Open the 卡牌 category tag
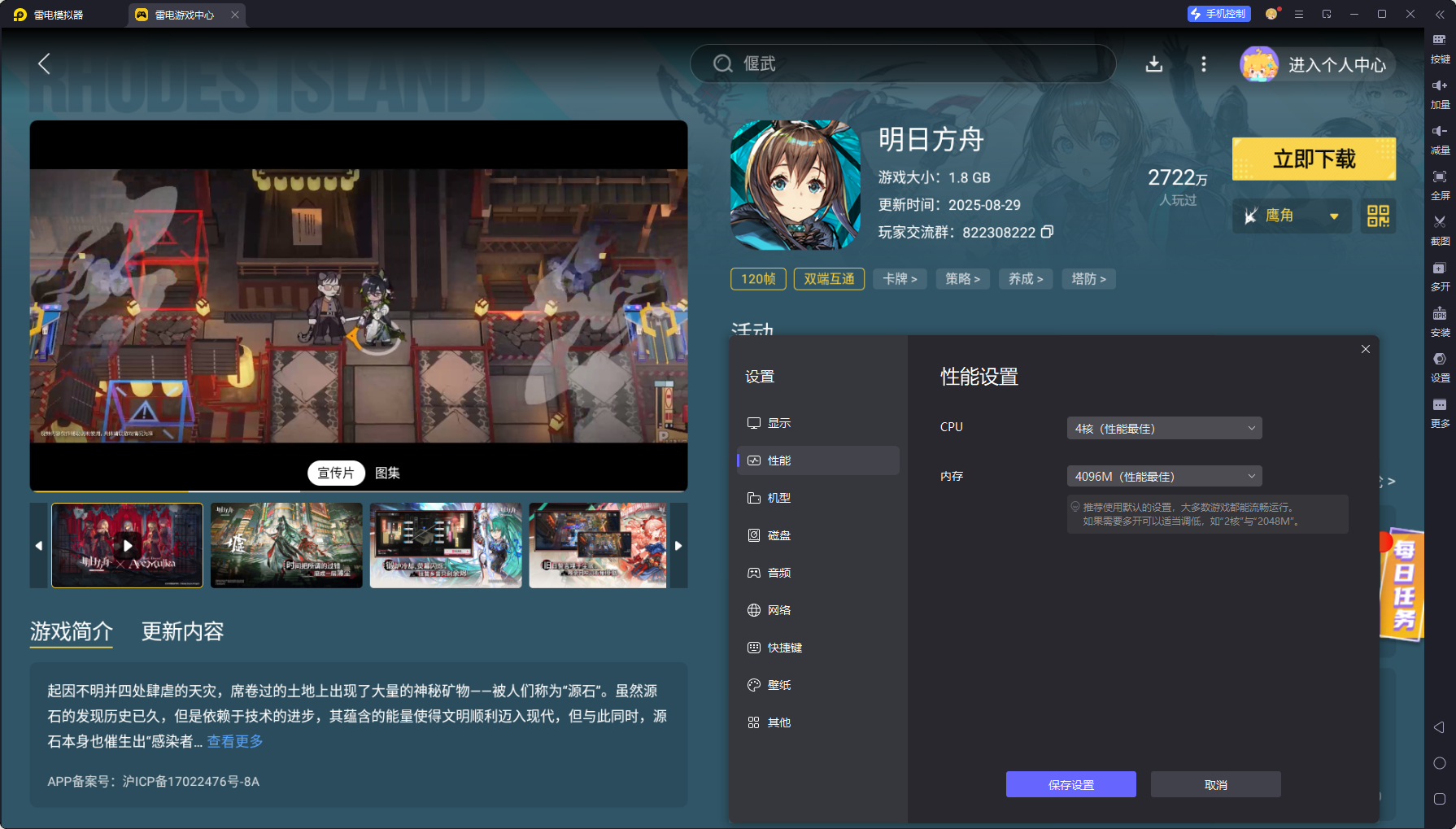The image size is (1456, 829). [900, 279]
